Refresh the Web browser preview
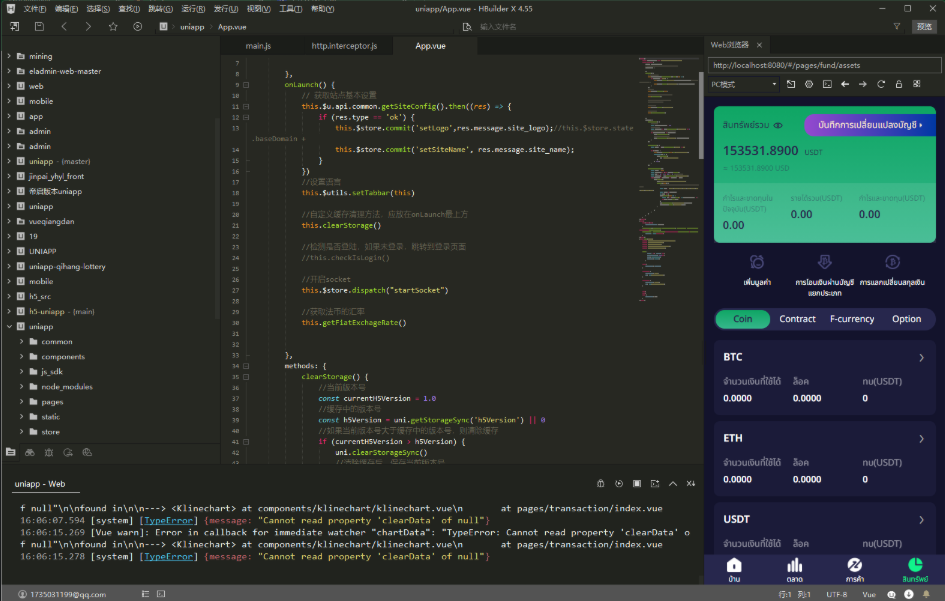This screenshot has height=601, width=945. [881, 84]
